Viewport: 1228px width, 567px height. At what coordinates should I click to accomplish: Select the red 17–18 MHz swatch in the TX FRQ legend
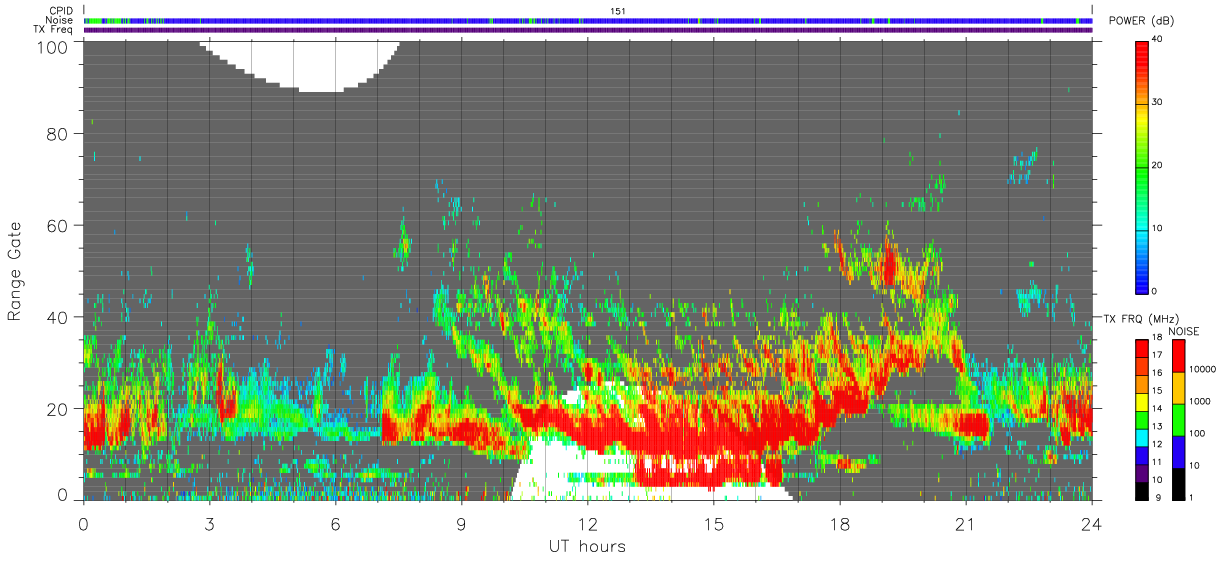click(1142, 348)
